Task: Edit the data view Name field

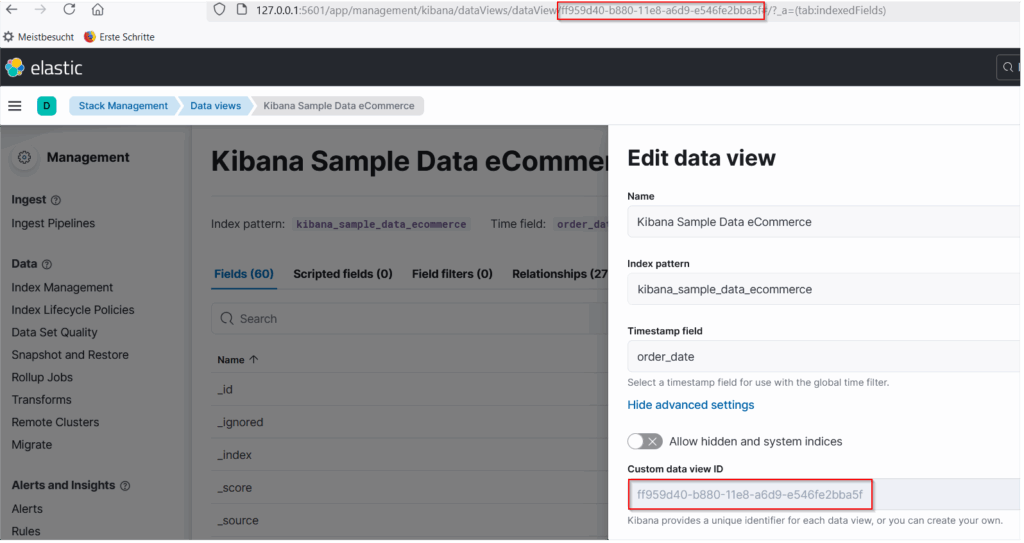Action: [x=824, y=222]
